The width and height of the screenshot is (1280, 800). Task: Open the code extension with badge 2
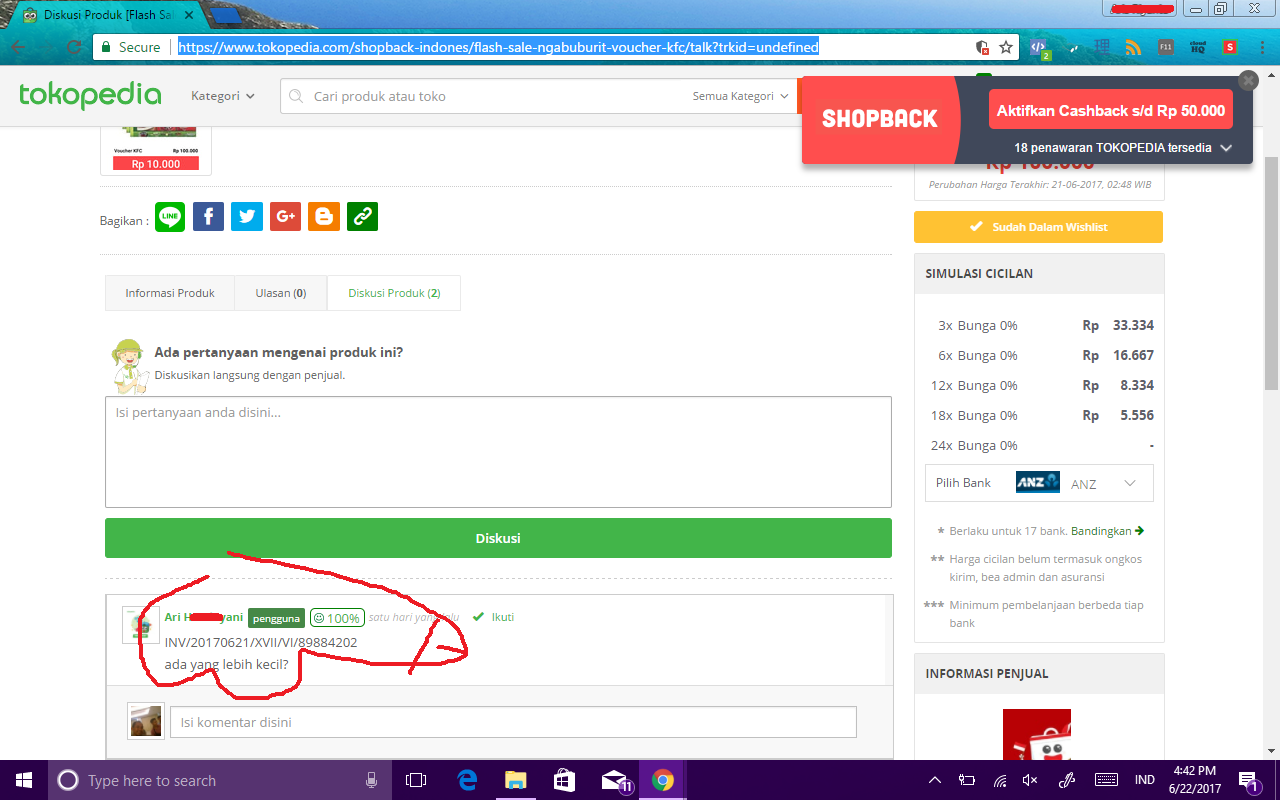(1039, 47)
